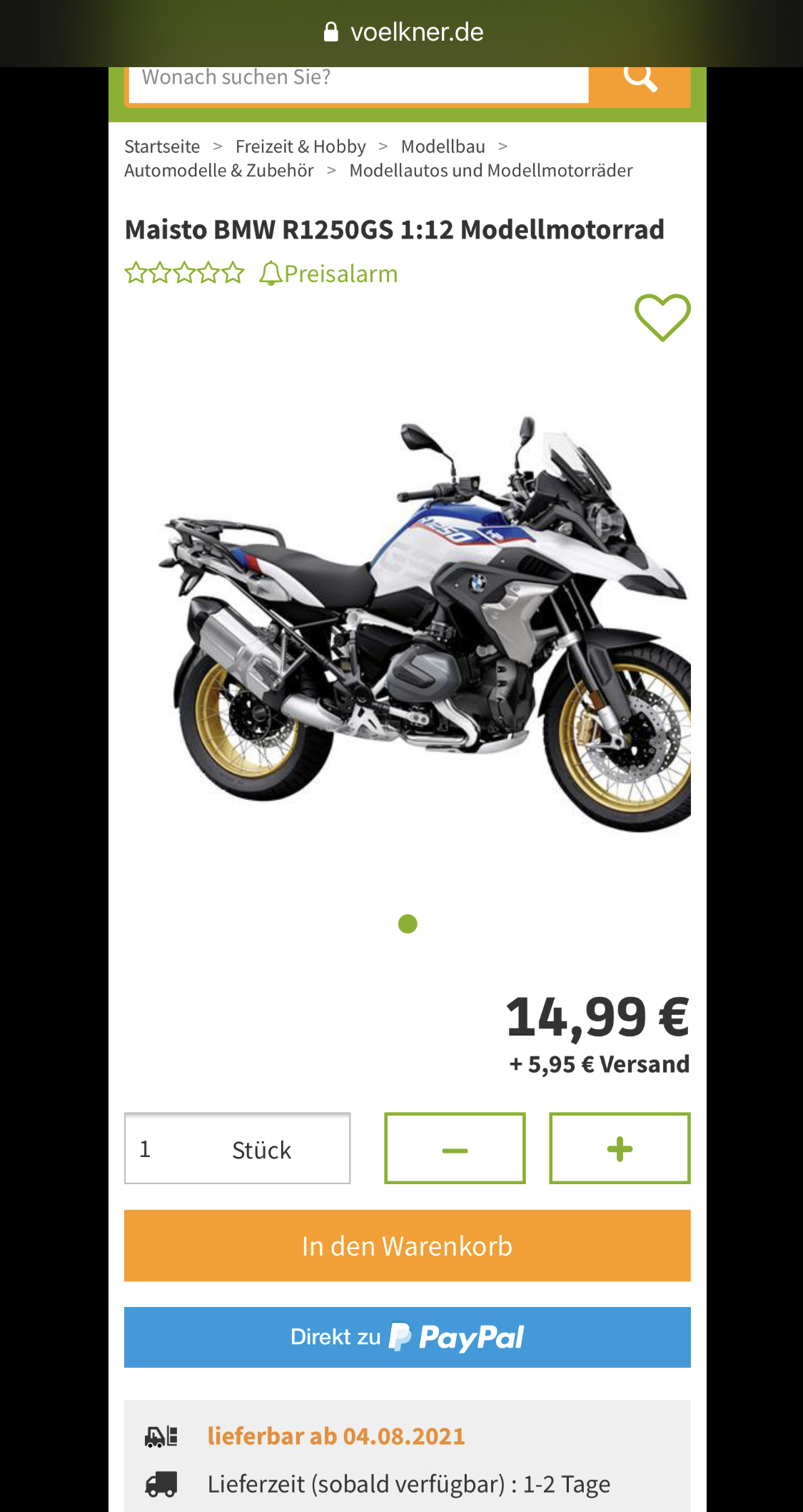Viewport: 803px width, 1512px height.
Task: Click the delivery truck icon
Action: click(x=161, y=1484)
